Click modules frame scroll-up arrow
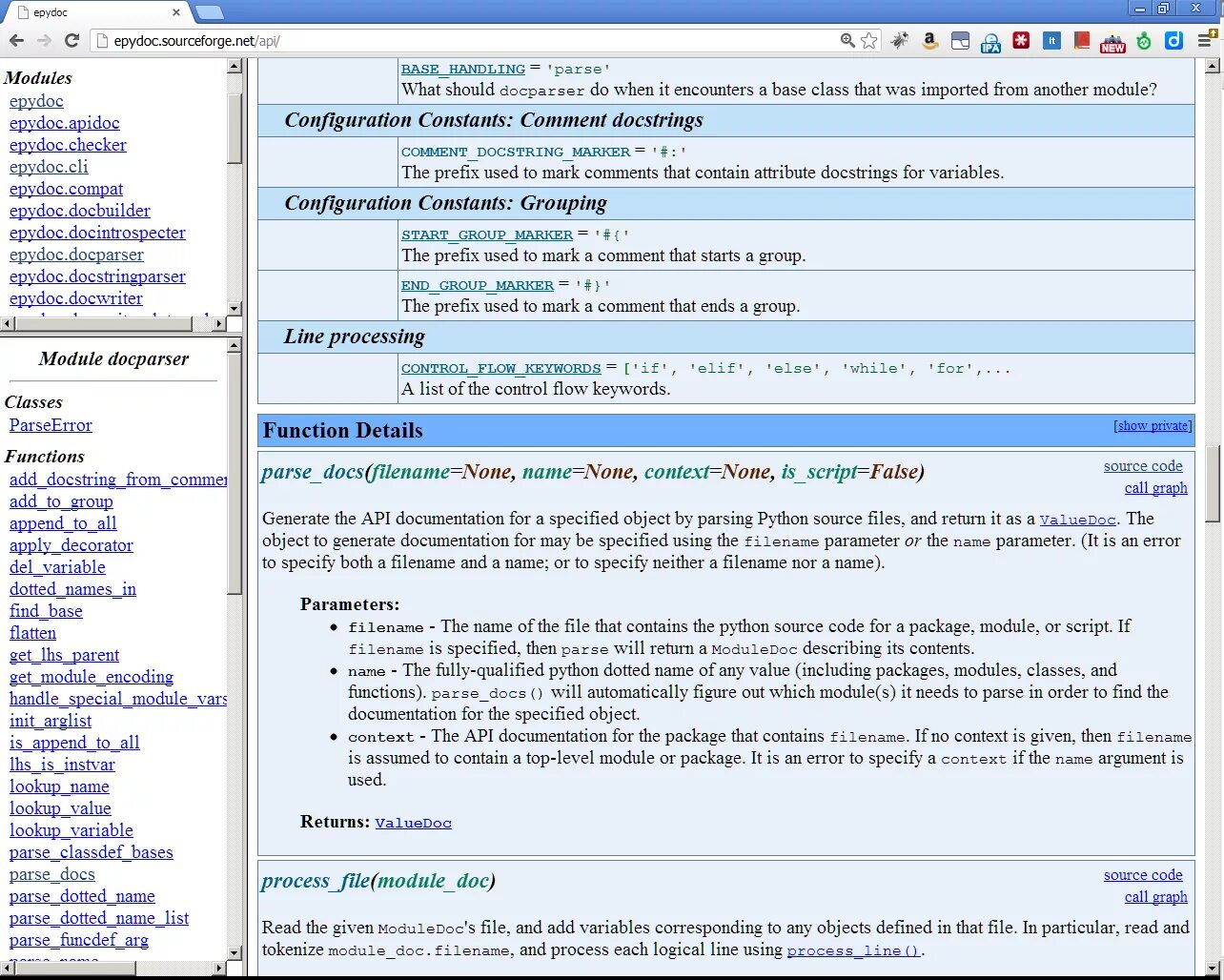This screenshot has width=1224, height=980. pyautogui.click(x=235, y=67)
